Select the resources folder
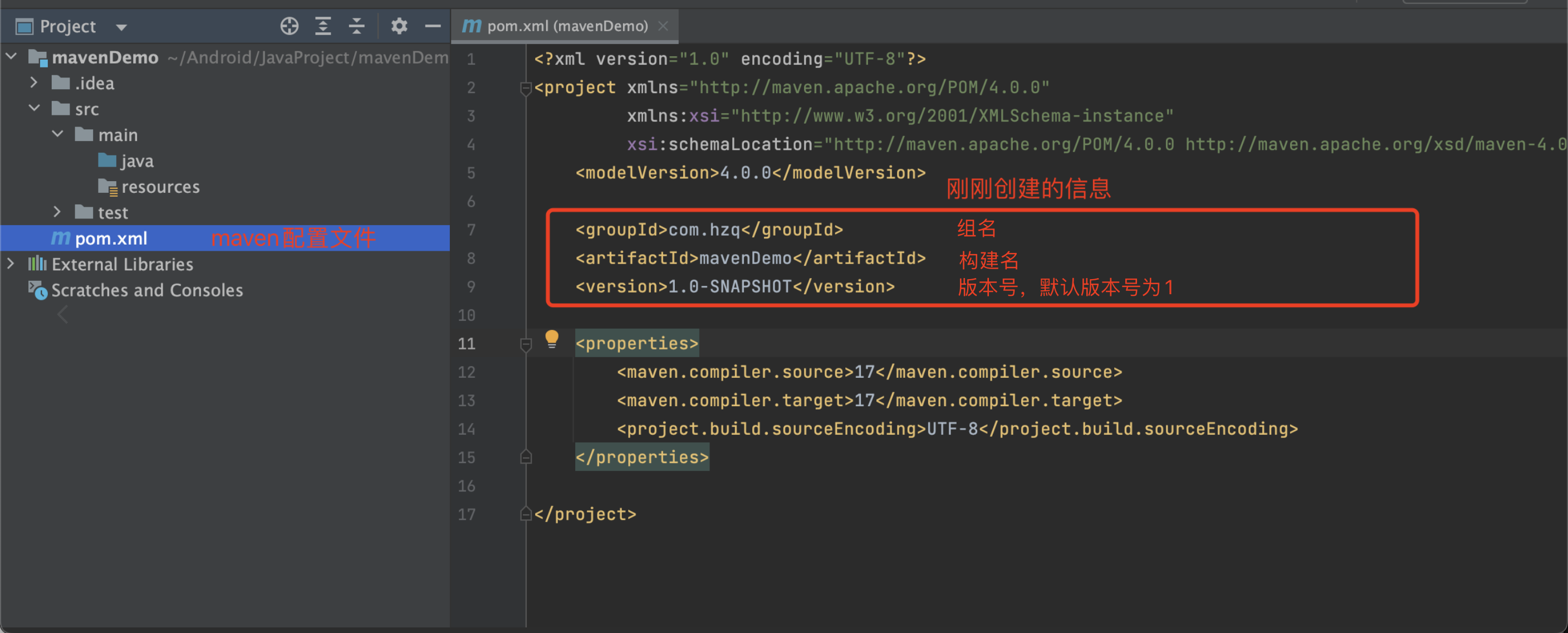This screenshot has height=633, width=1568. (x=149, y=187)
